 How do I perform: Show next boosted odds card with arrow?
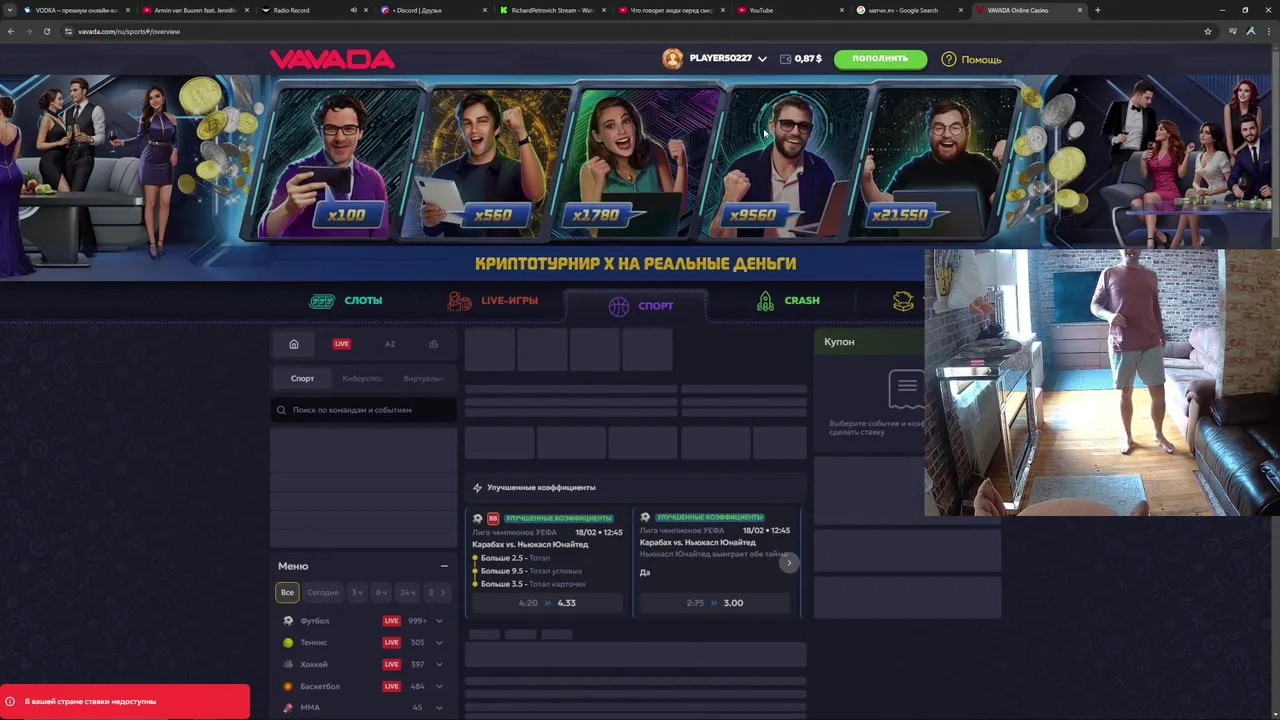788,563
